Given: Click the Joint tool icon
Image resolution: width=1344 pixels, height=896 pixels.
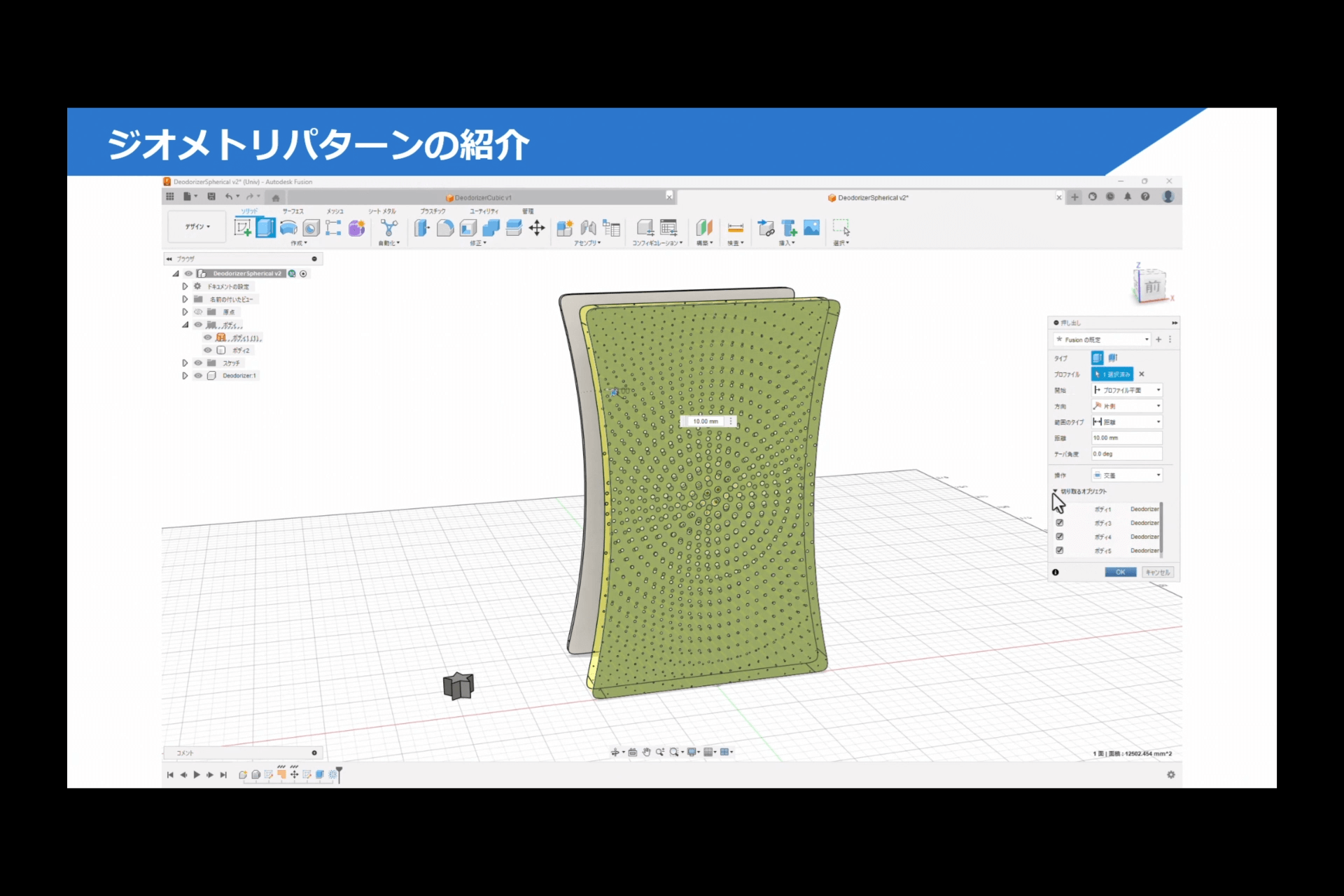Looking at the screenshot, I should click(x=588, y=227).
